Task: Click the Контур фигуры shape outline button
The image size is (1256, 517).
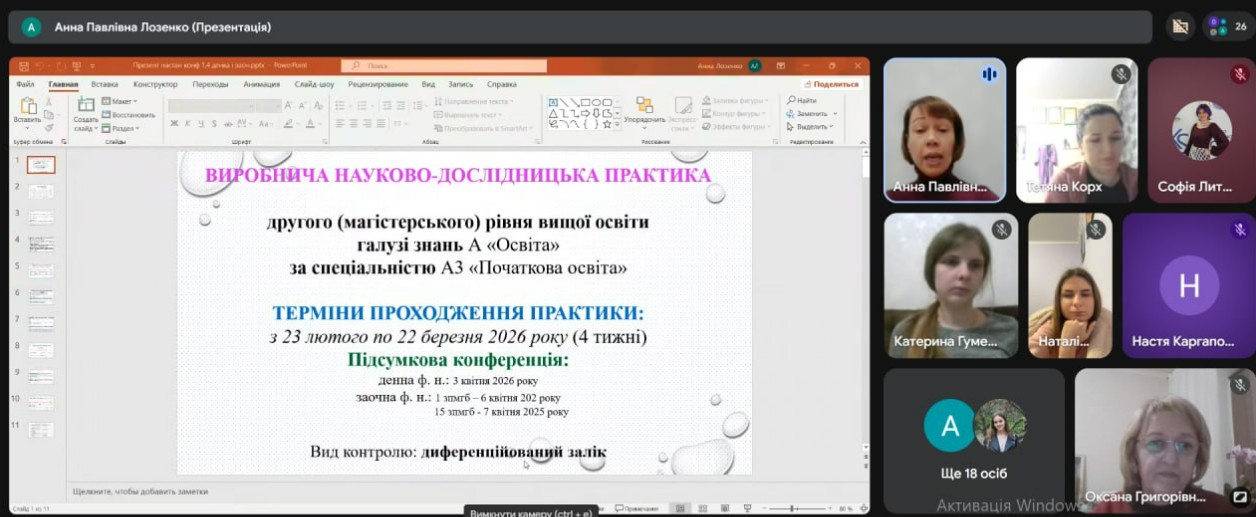Action: (733, 113)
